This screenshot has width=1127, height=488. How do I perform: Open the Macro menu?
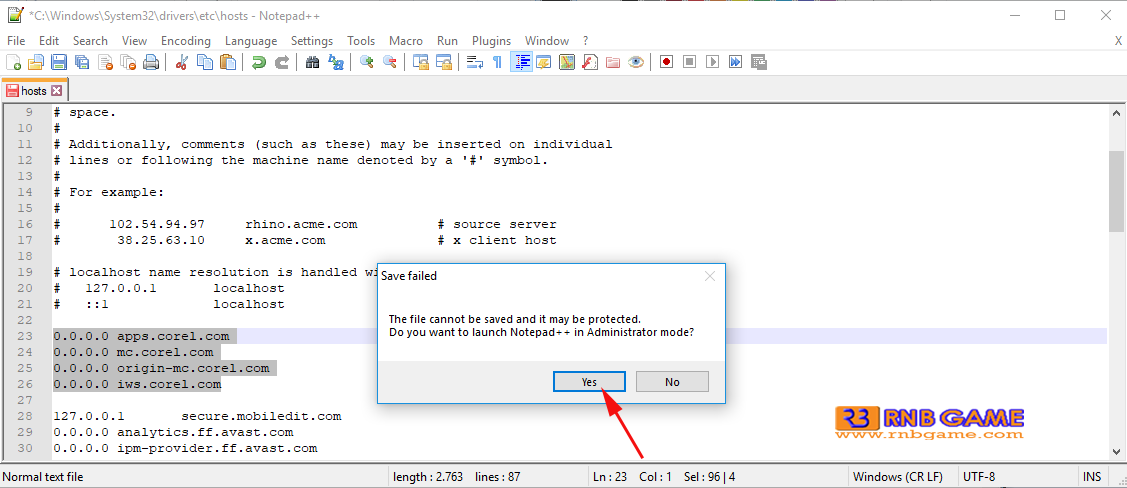pos(406,41)
